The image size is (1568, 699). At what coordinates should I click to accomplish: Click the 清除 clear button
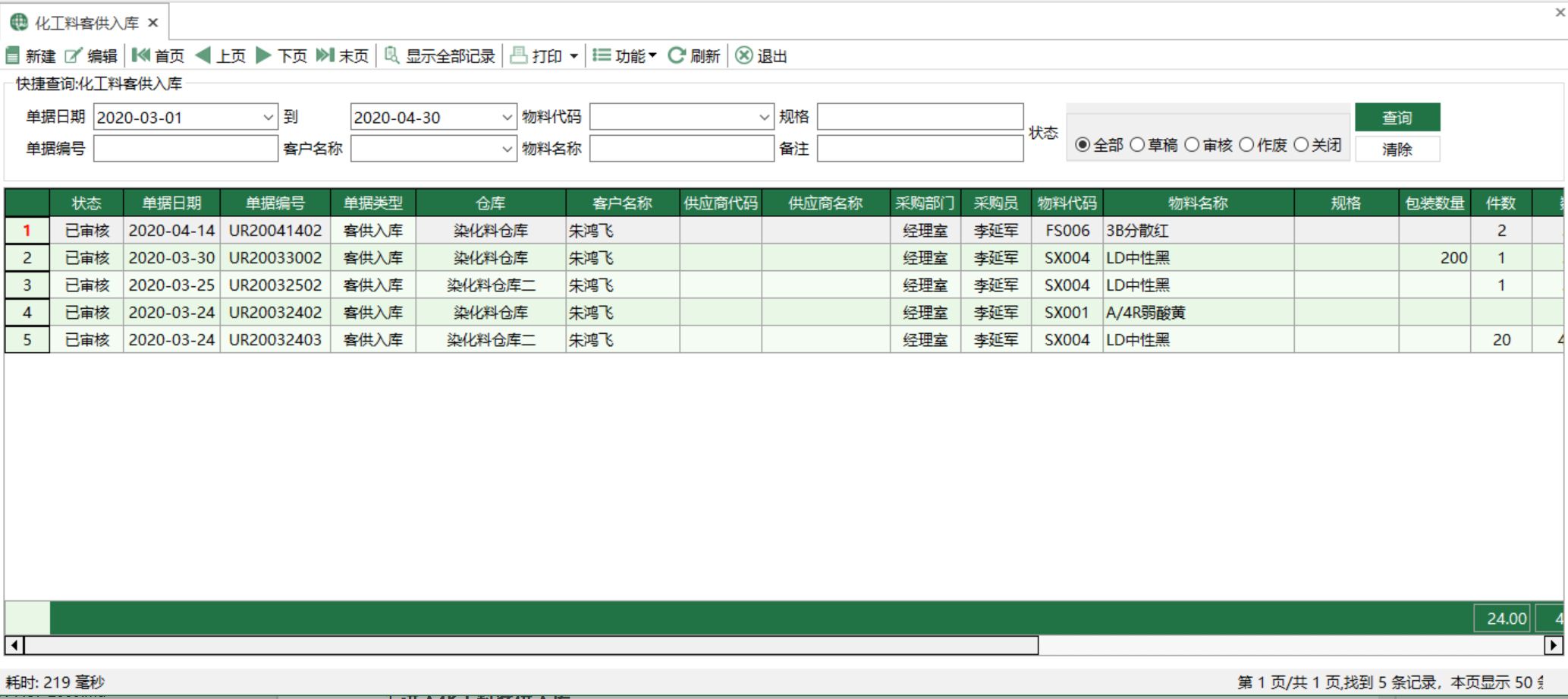1397,150
